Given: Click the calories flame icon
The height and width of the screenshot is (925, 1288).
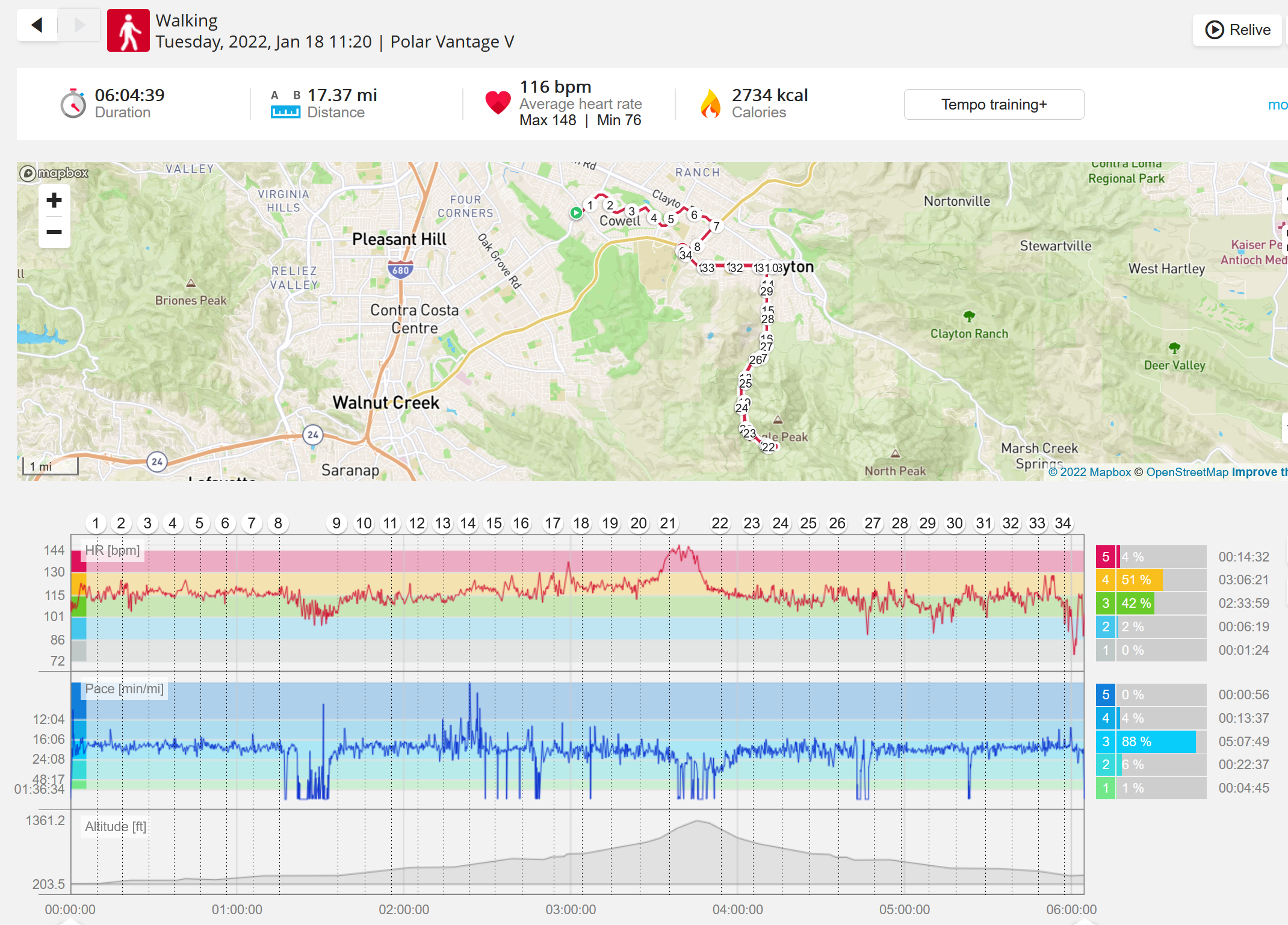Looking at the screenshot, I should click(x=711, y=104).
